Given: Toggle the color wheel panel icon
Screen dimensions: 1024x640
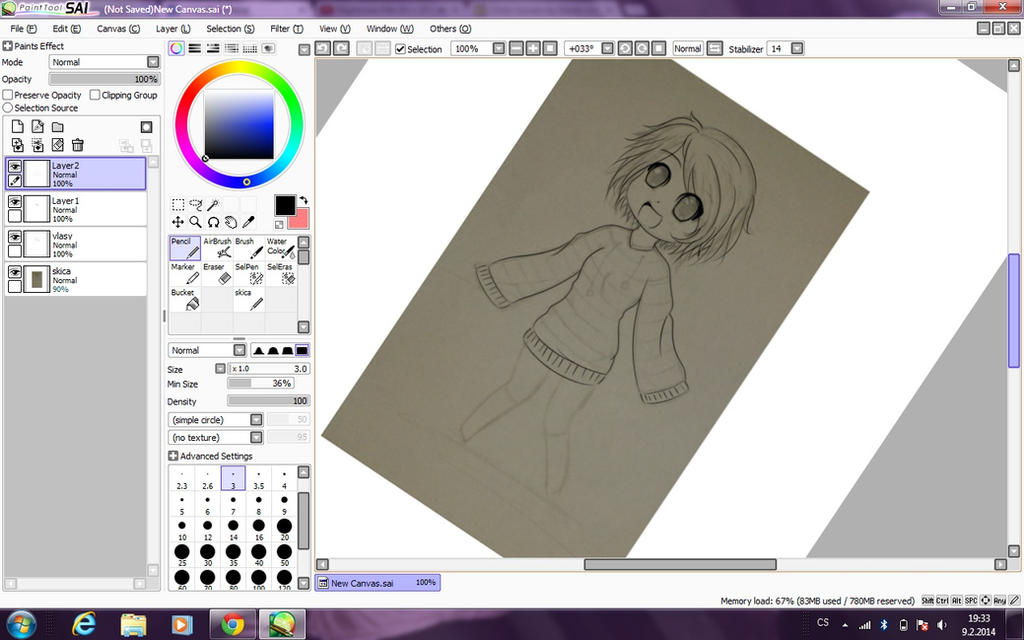Looking at the screenshot, I should pos(176,48).
